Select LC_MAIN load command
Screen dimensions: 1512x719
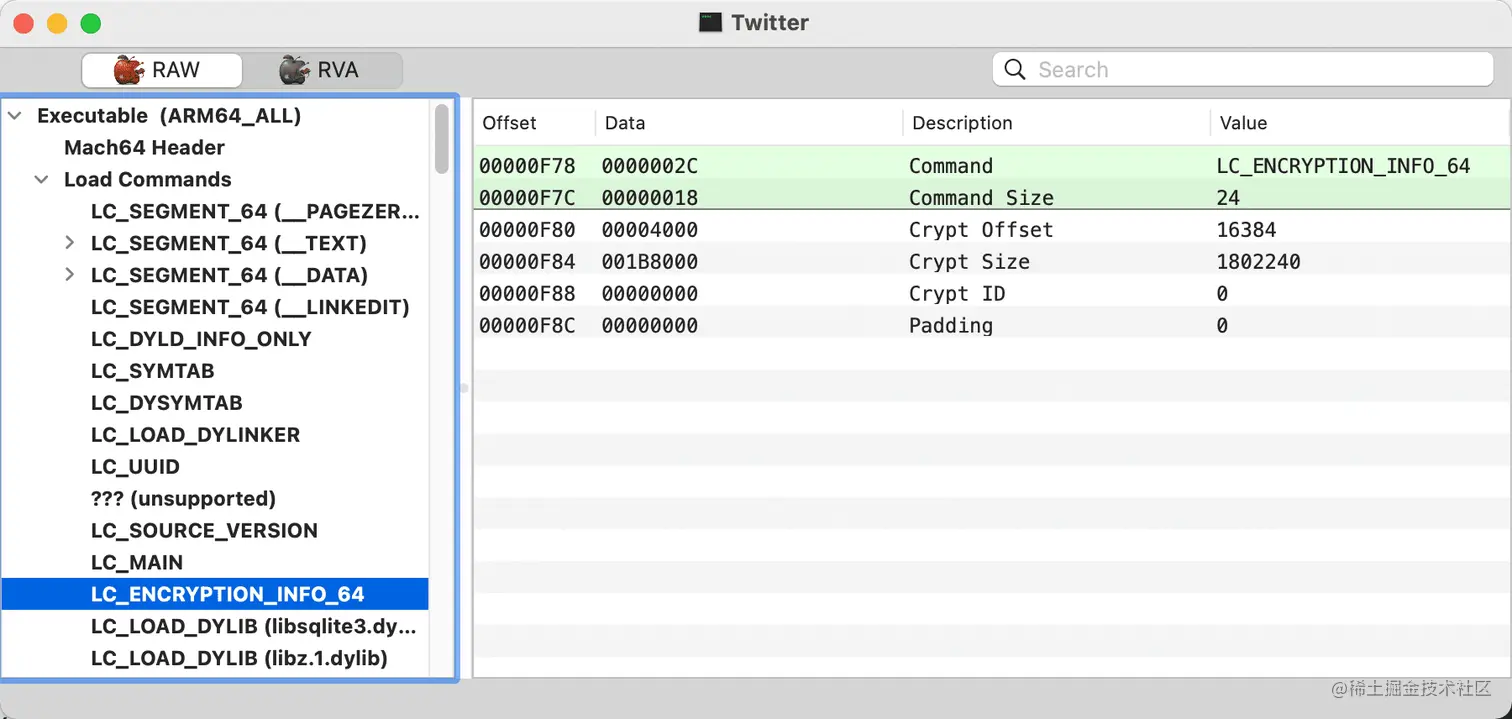(x=216, y=563)
